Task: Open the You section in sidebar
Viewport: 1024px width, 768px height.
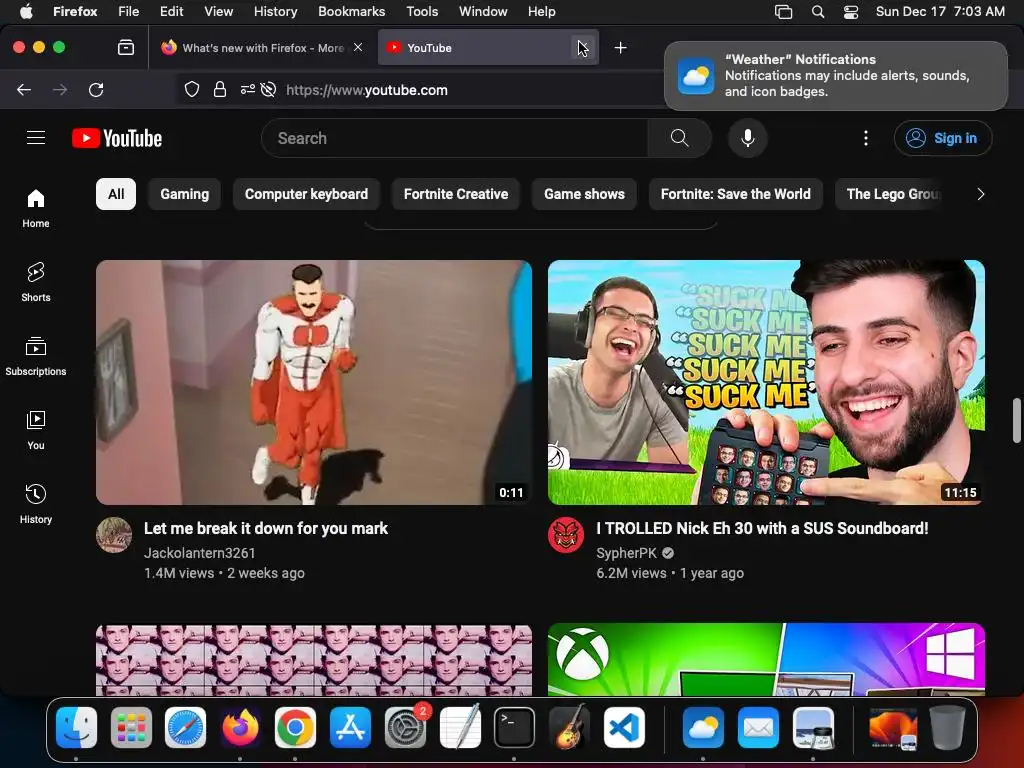Action: pyautogui.click(x=36, y=430)
